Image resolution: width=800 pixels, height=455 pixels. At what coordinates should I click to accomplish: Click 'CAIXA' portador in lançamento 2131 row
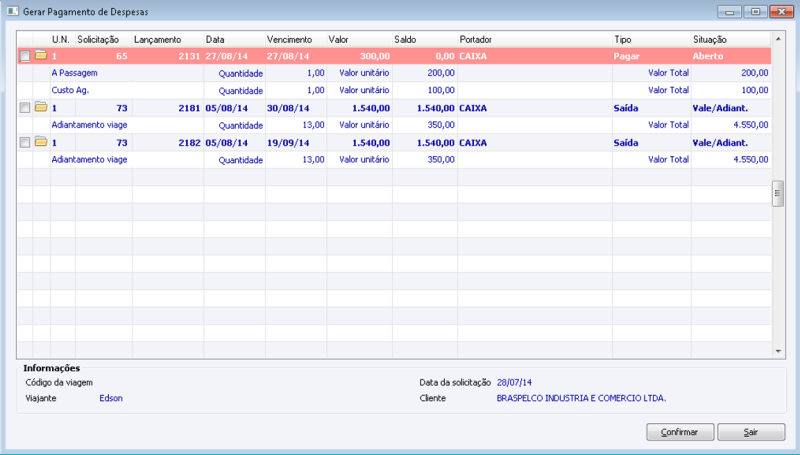pos(473,56)
